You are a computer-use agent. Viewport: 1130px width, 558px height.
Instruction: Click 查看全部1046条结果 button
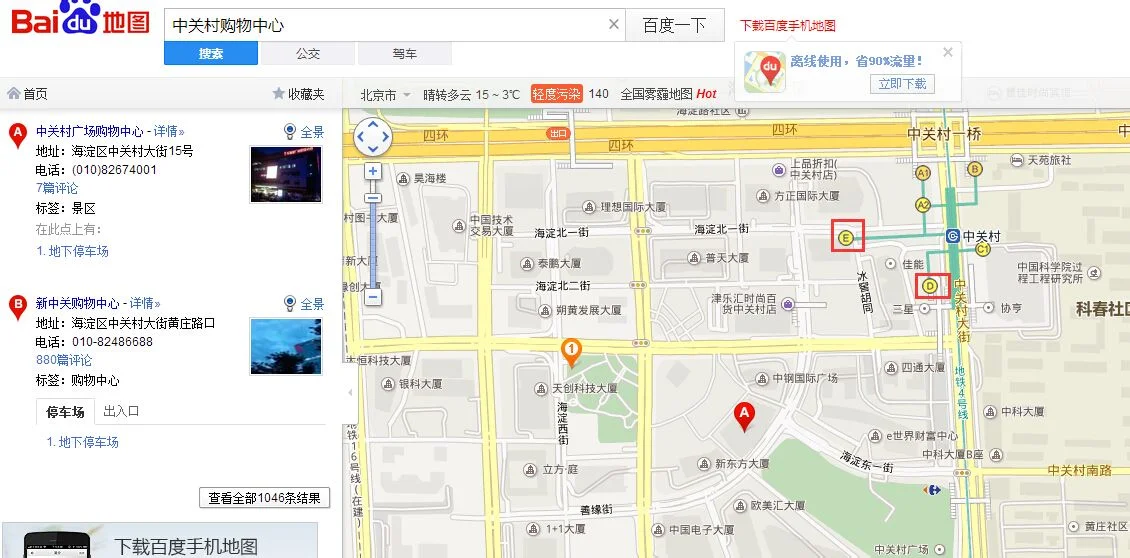click(x=264, y=497)
